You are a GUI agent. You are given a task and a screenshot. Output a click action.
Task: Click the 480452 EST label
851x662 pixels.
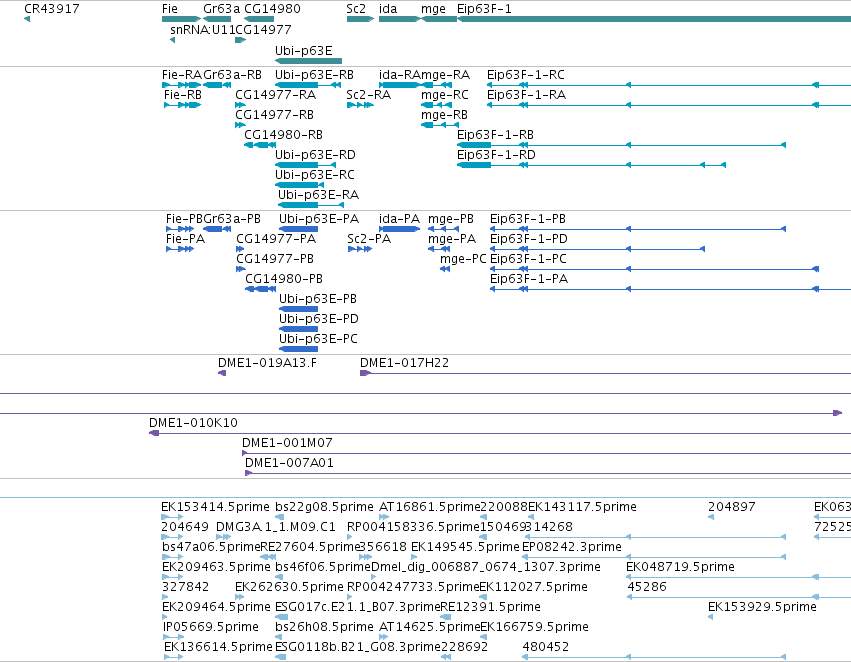(545, 647)
